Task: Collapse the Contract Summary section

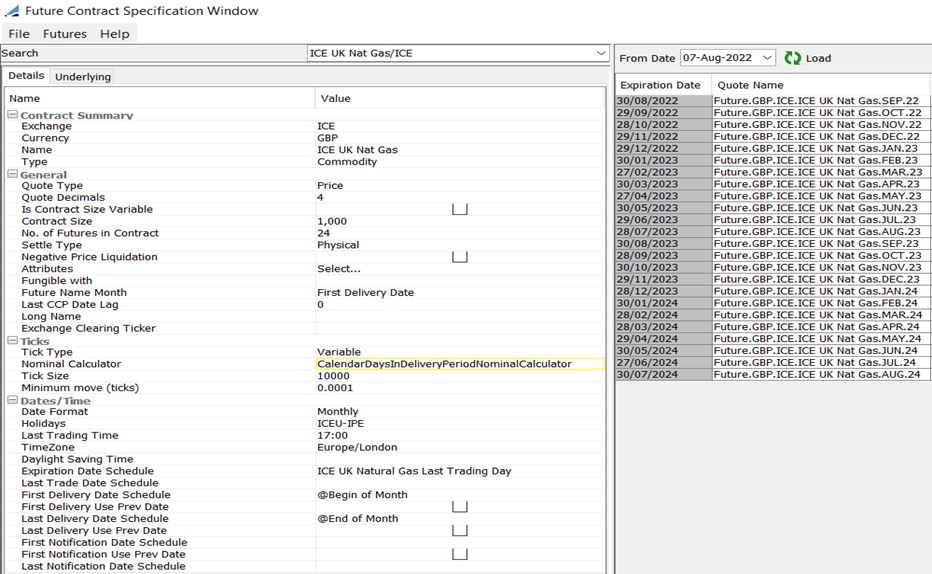Action: coord(12,115)
